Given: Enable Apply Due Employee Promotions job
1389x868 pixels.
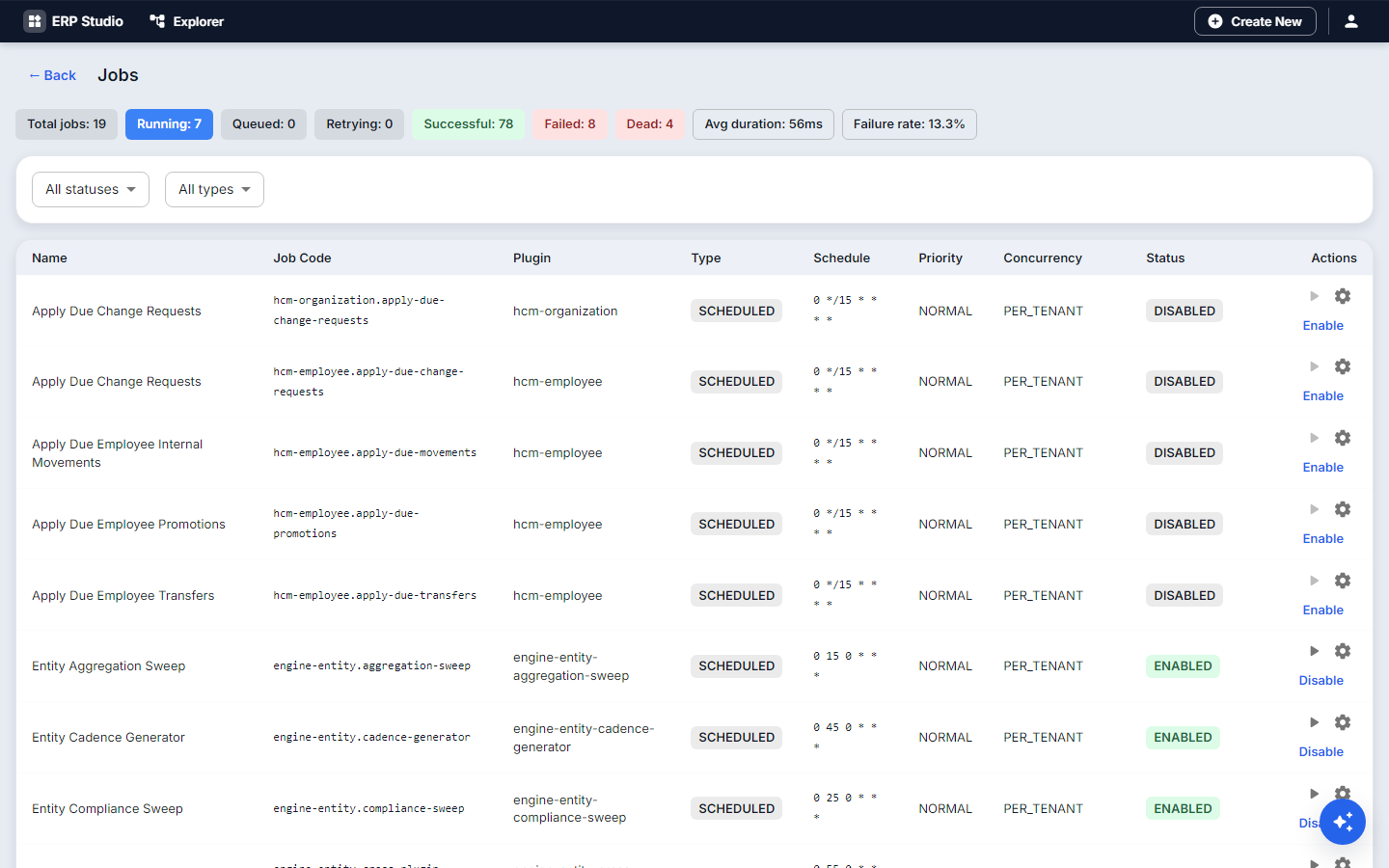Looking at the screenshot, I should pyautogui.click(x=1323, y=539).
